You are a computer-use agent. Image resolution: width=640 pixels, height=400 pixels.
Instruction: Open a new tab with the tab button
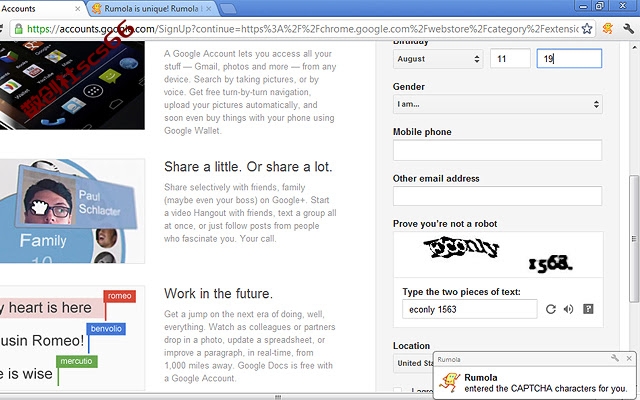(228, 9)
